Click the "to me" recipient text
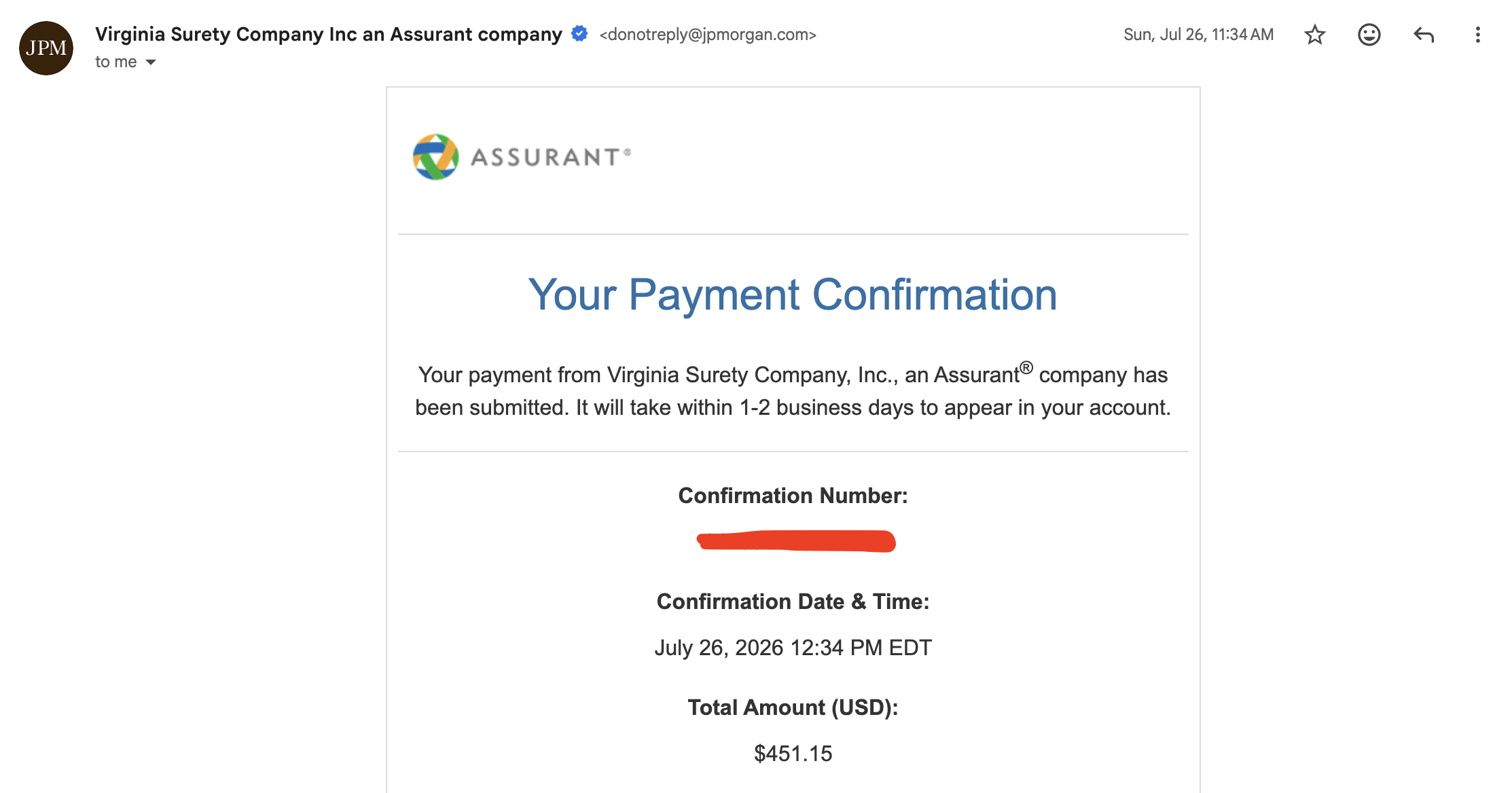The width and height of the screenshot is (1512, 793). click(116, 62)
